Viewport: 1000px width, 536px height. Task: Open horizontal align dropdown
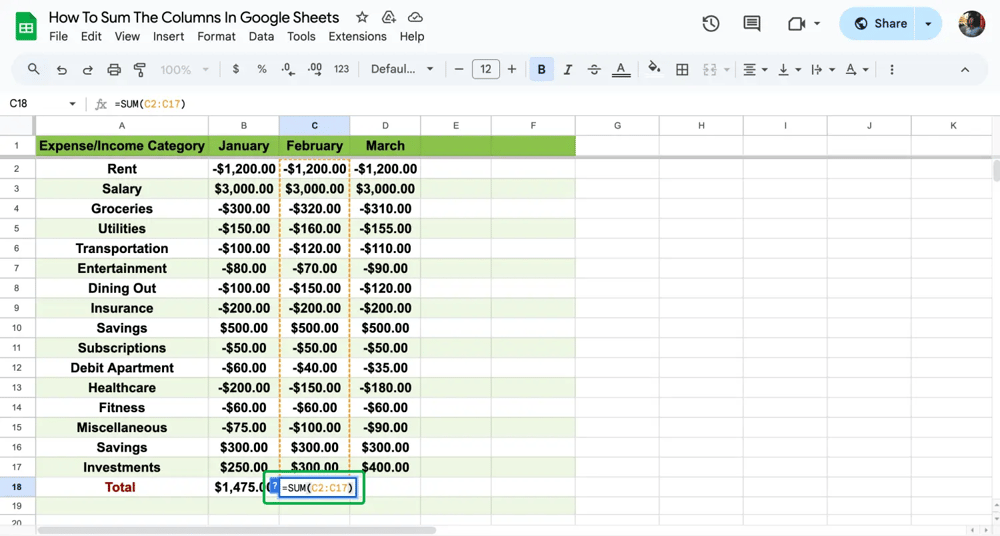[x=755, y=70]
